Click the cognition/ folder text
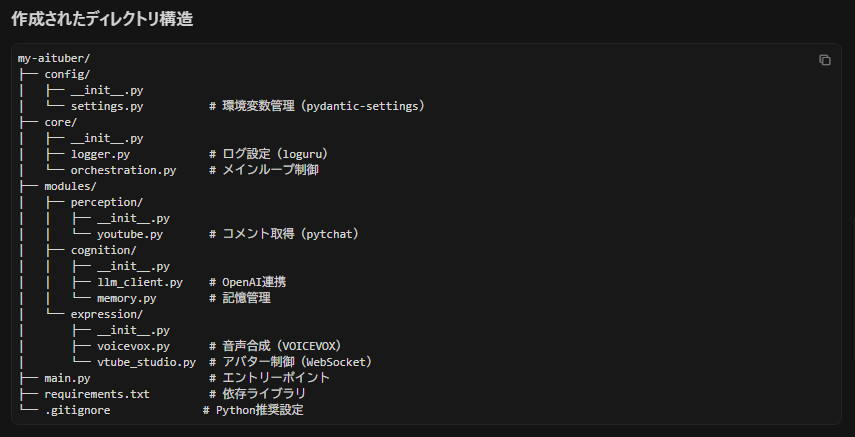The height and width of the screenshot is (437, 855). coord(103,250)
